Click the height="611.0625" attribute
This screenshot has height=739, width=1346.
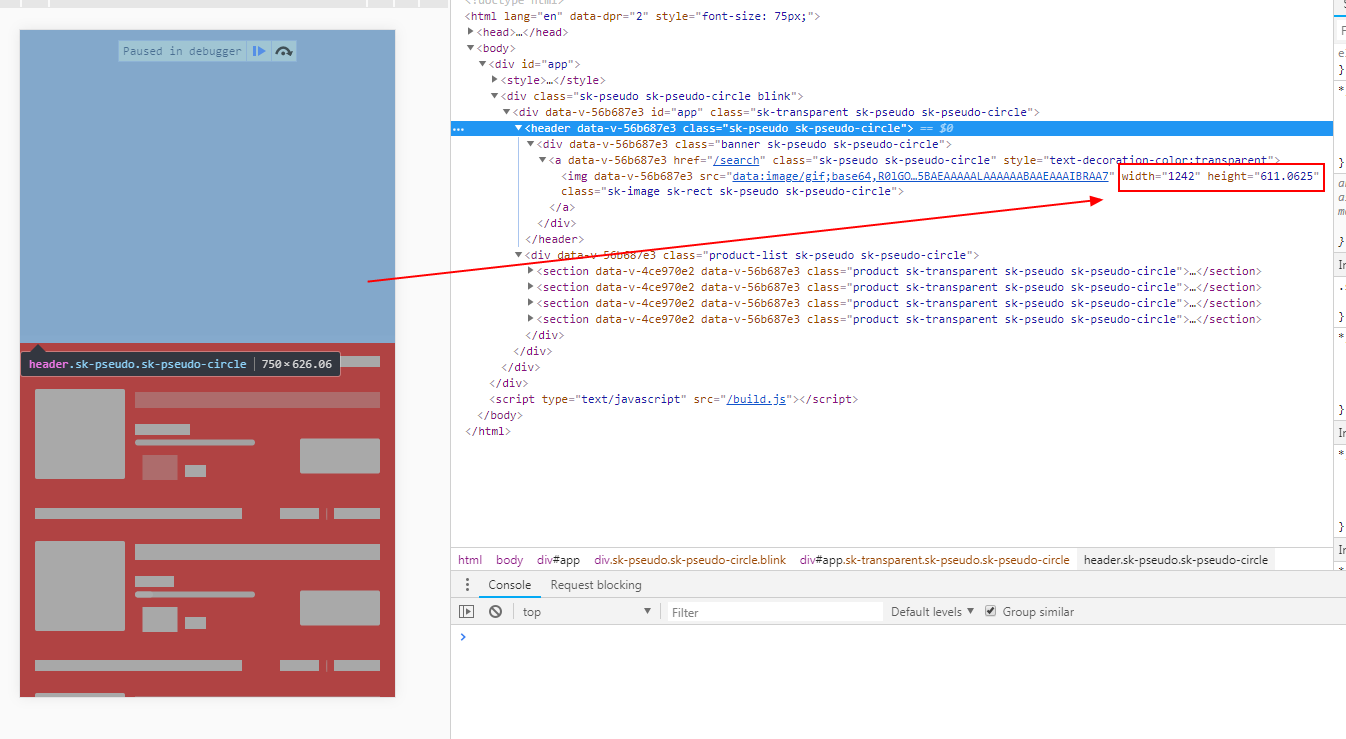pos(1264,176)
